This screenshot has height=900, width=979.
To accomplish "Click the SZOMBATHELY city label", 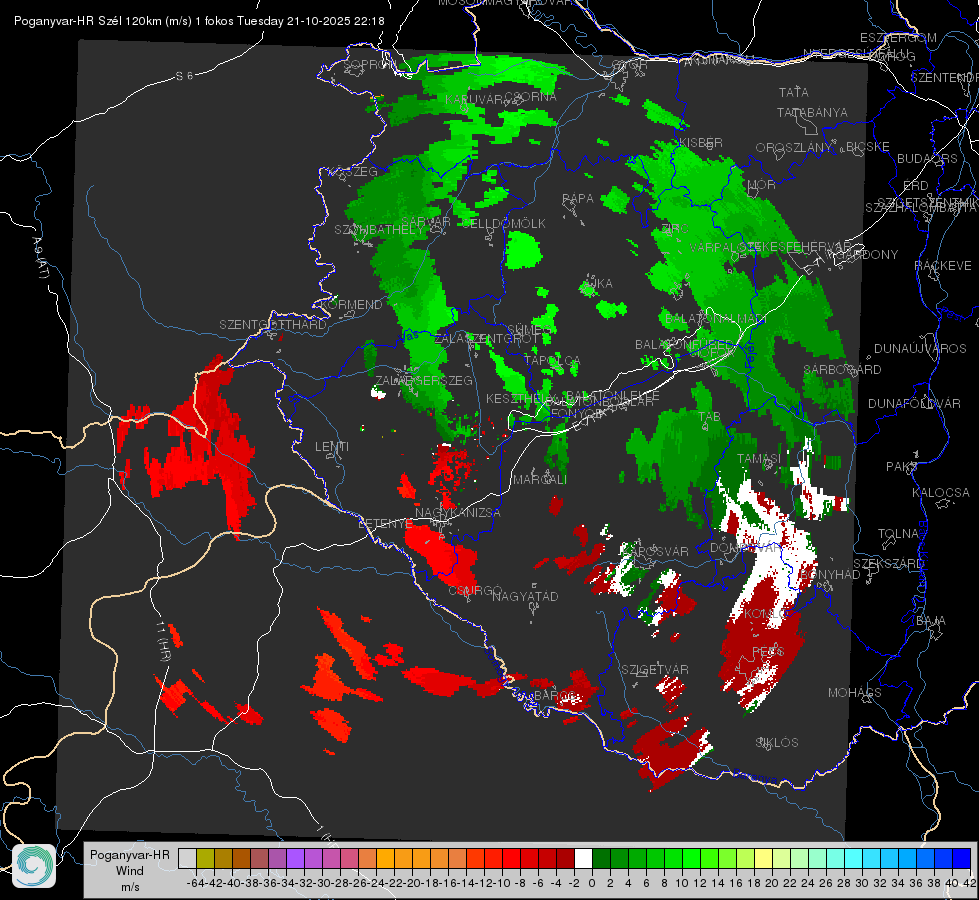I will point(379,230).
